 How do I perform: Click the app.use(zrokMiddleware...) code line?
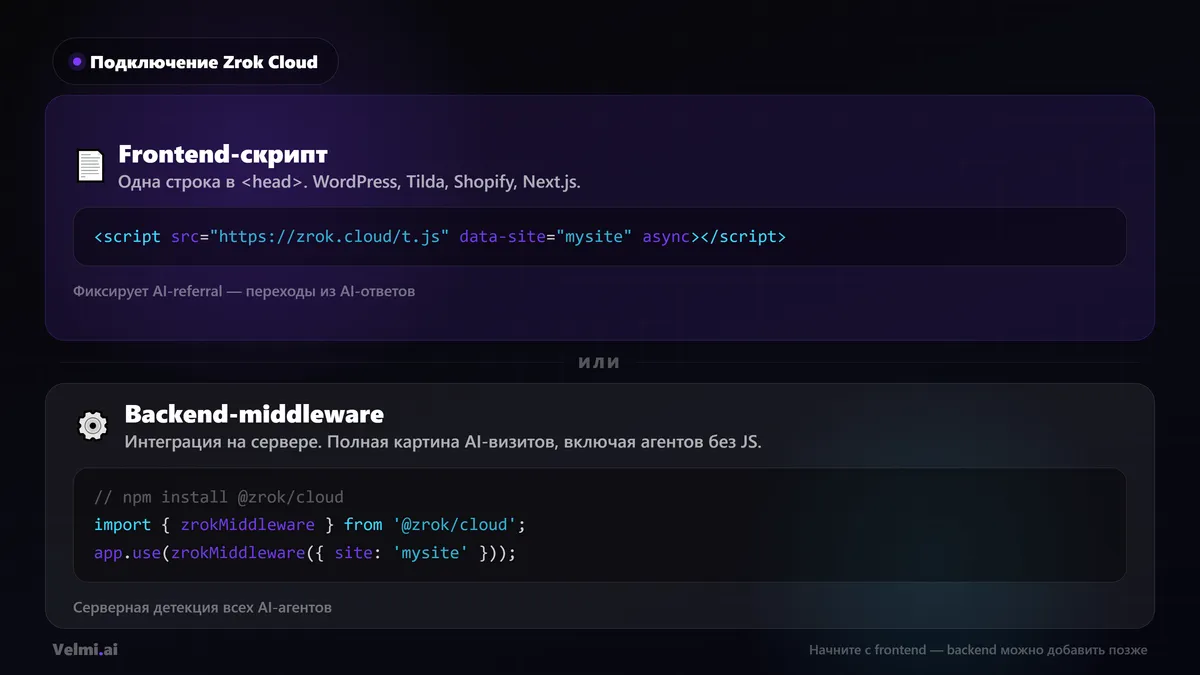click(x=305, y=552)
